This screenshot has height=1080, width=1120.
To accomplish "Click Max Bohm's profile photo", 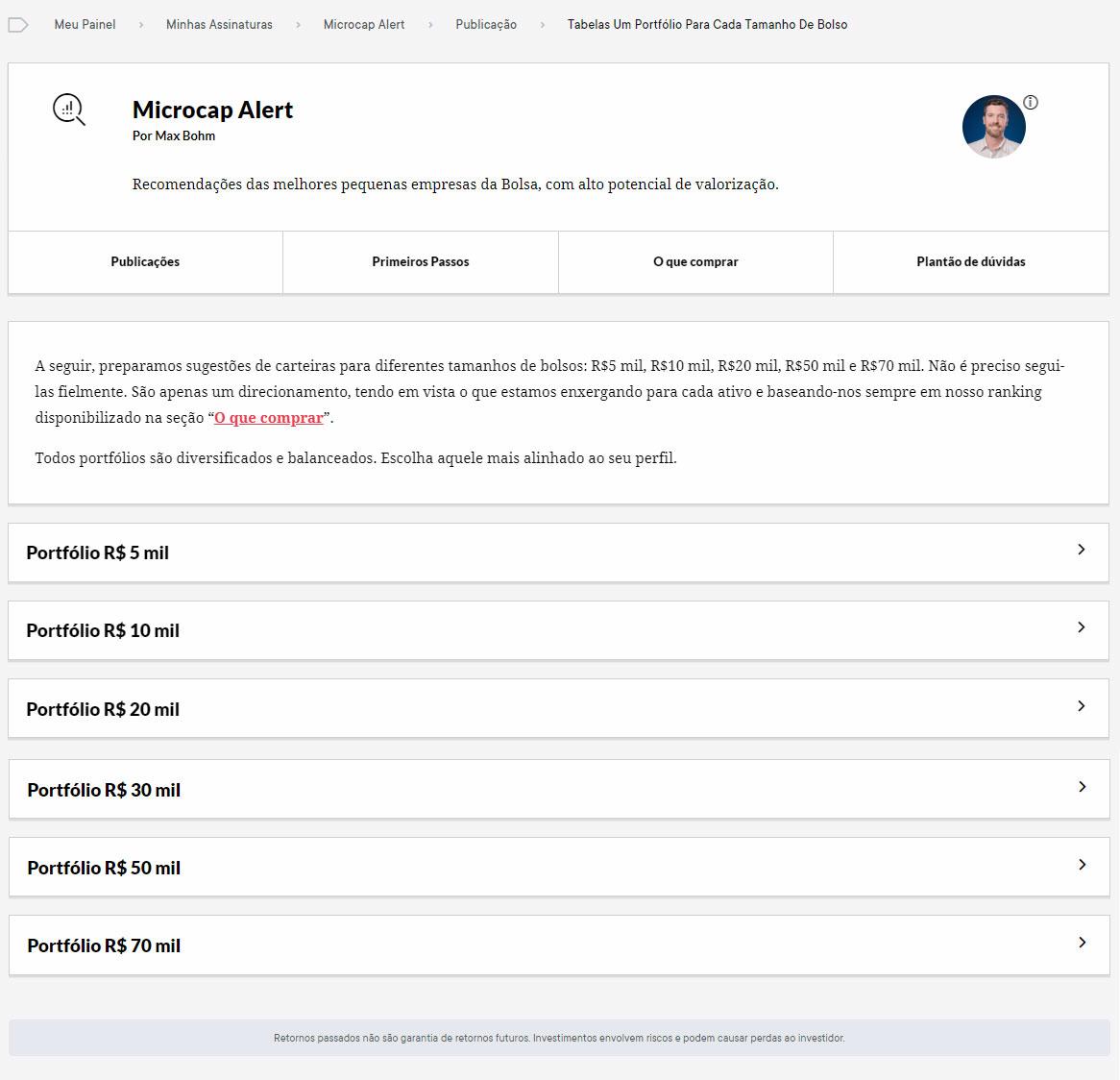I will pyautogui.click(x=993, y=127).
